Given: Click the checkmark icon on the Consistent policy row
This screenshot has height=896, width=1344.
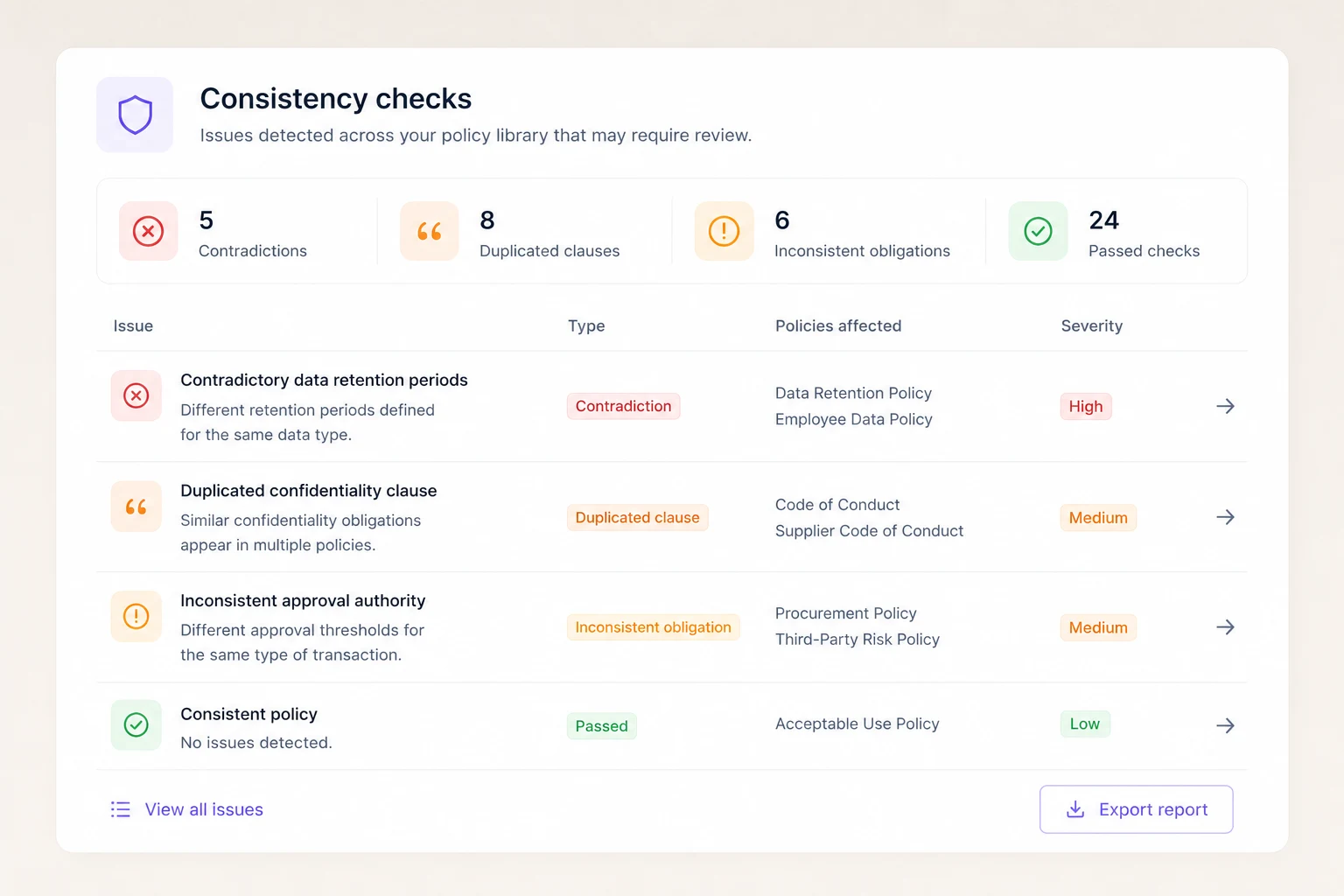Looking at the screenshot, I should tap(136, 724).
